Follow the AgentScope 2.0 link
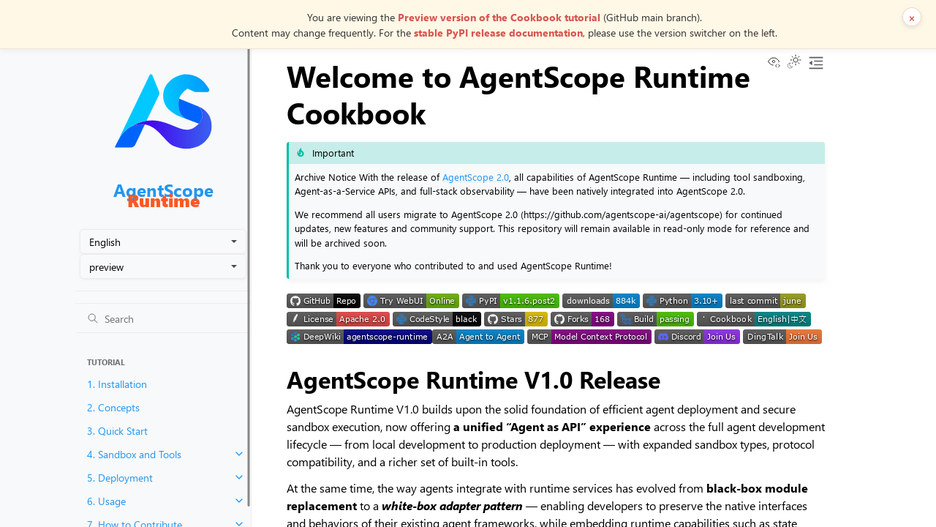 click(x=475, y=177)
